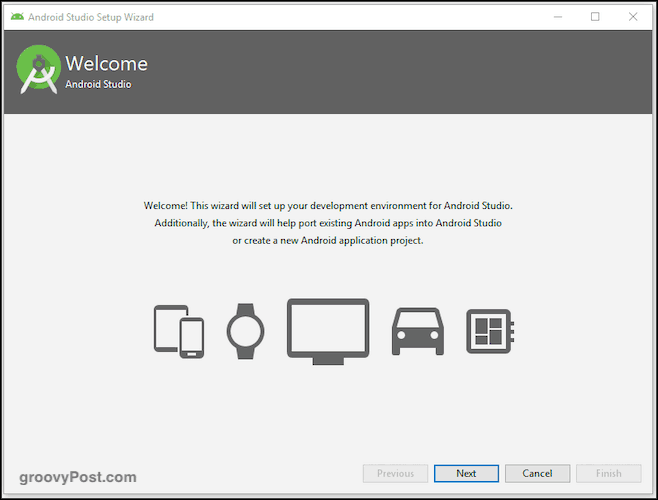This screenshot has height=500, width=658.
Task: Click the car Android Auto icon
Action: point(418,332)
